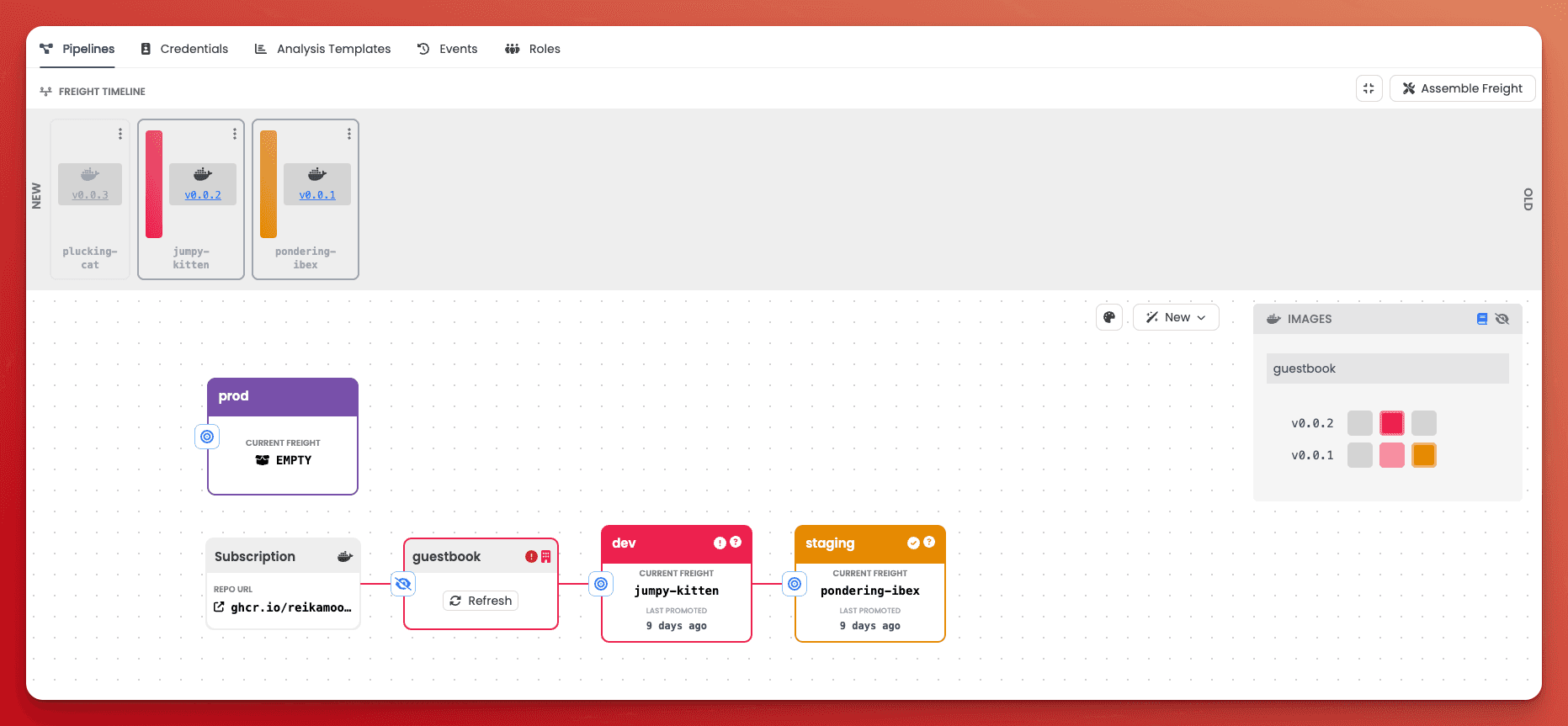The width and height of the screenshot is (1568, 726).
Task: Expand the New dropdown
Action: [x=1176, y=317]
